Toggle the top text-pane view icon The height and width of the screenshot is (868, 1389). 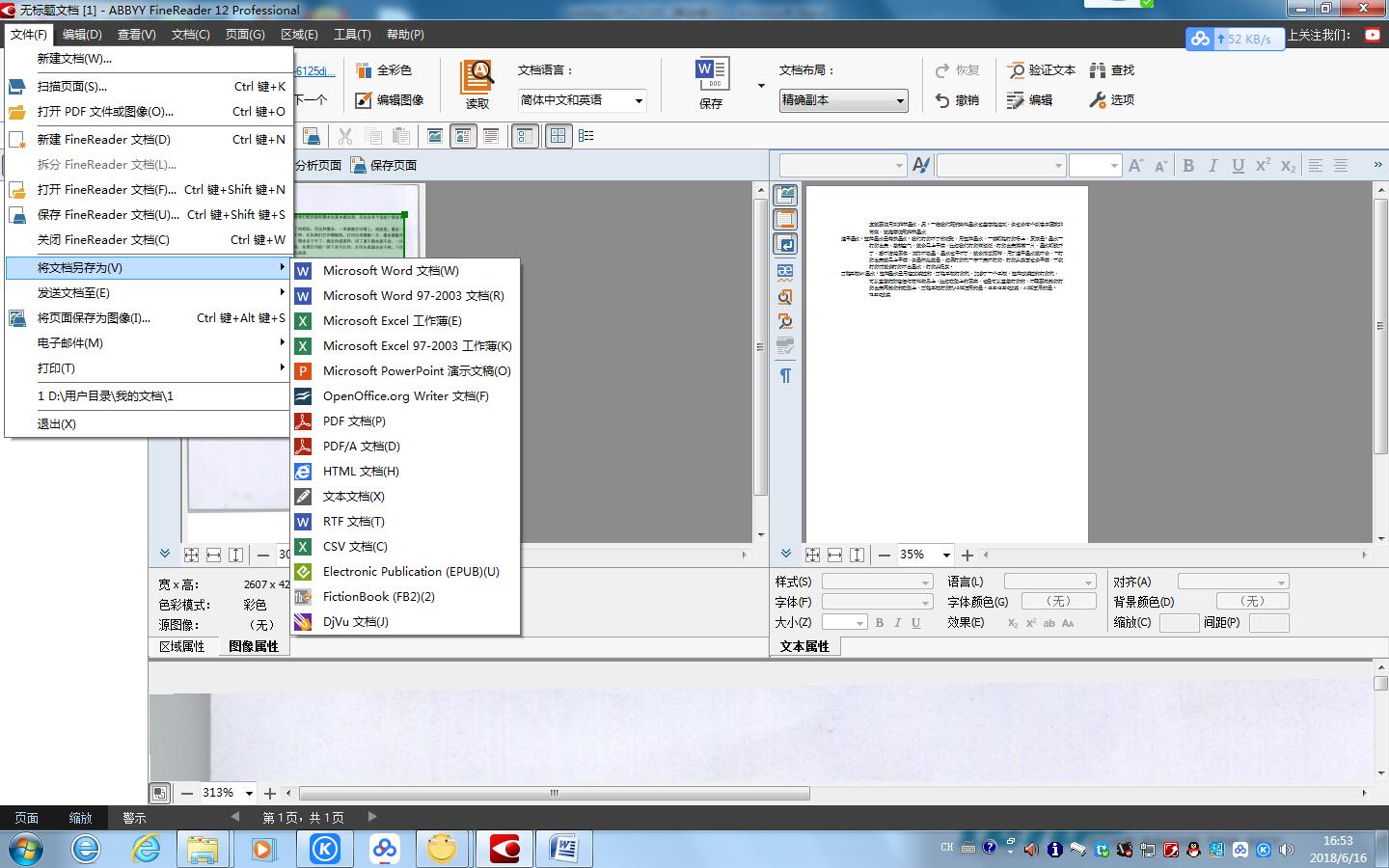[785, 195]
